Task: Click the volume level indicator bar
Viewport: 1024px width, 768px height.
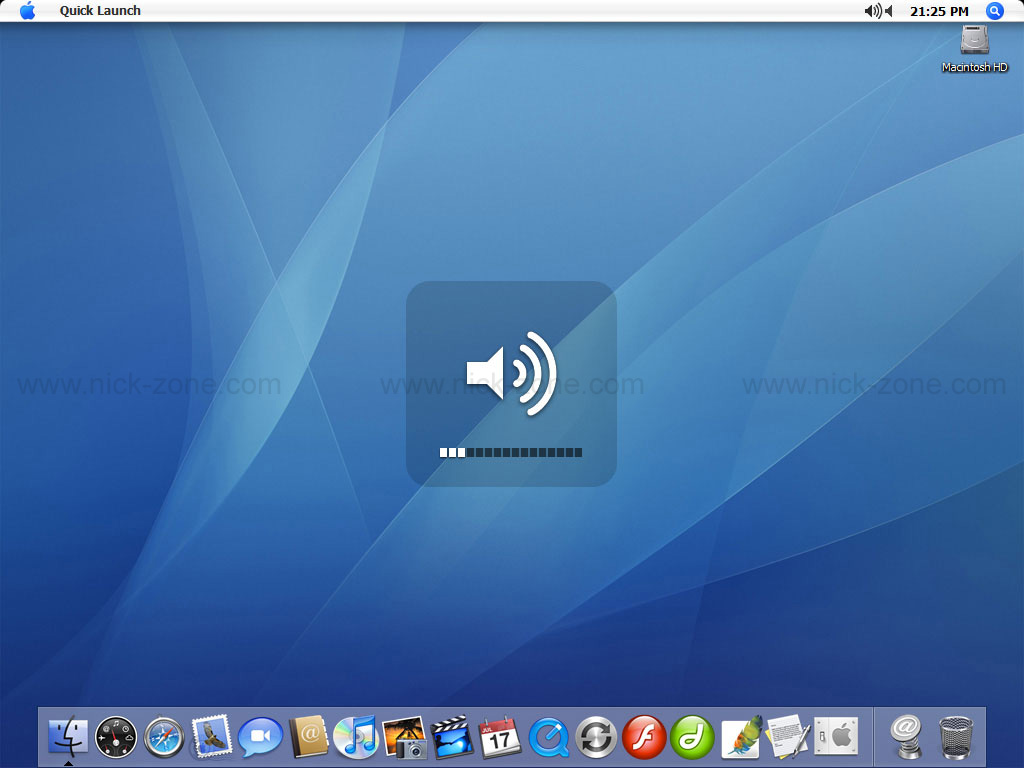Action: click(511, 452)
